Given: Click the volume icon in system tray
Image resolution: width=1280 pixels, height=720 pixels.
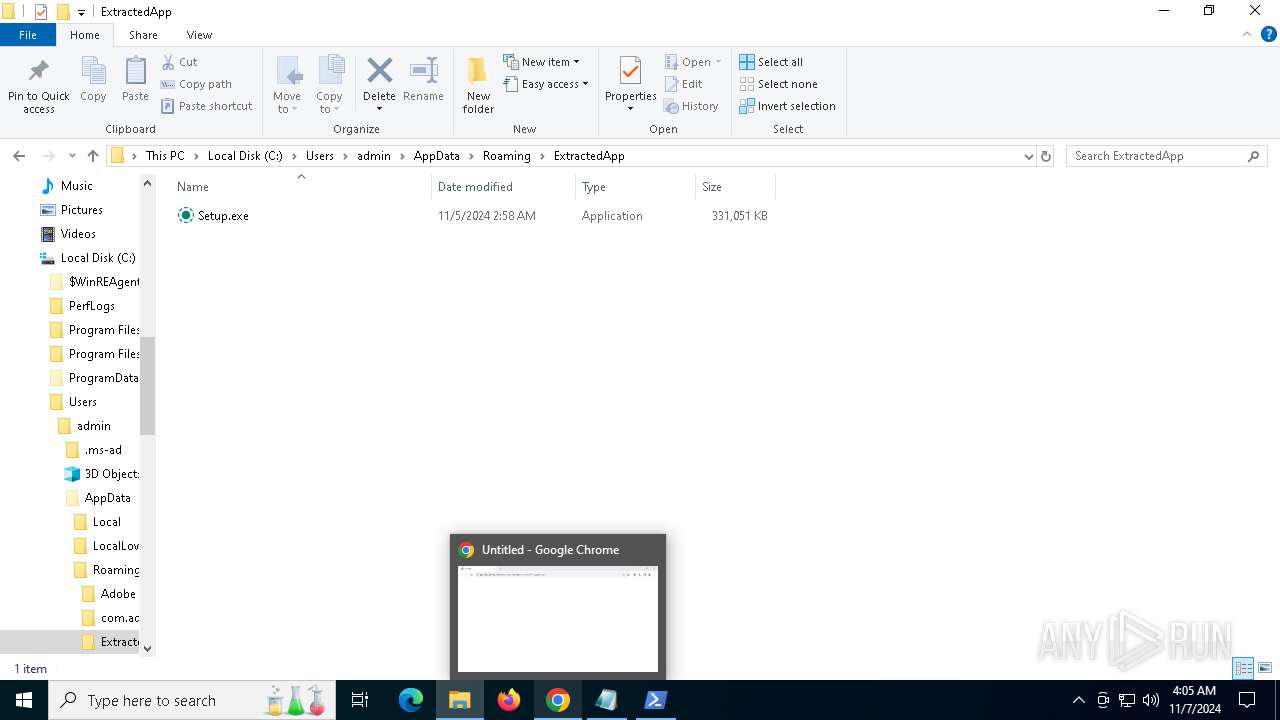Looking at the screenshot, I should pyautogui.click(x=1150, y=700).
